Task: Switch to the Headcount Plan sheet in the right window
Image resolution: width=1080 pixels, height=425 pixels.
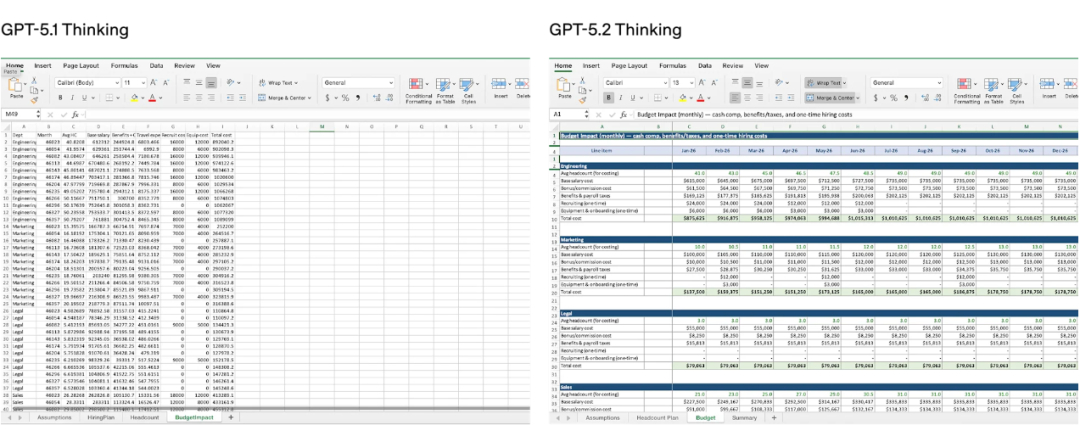Action: pyautogui.click(x=658, y=417)
